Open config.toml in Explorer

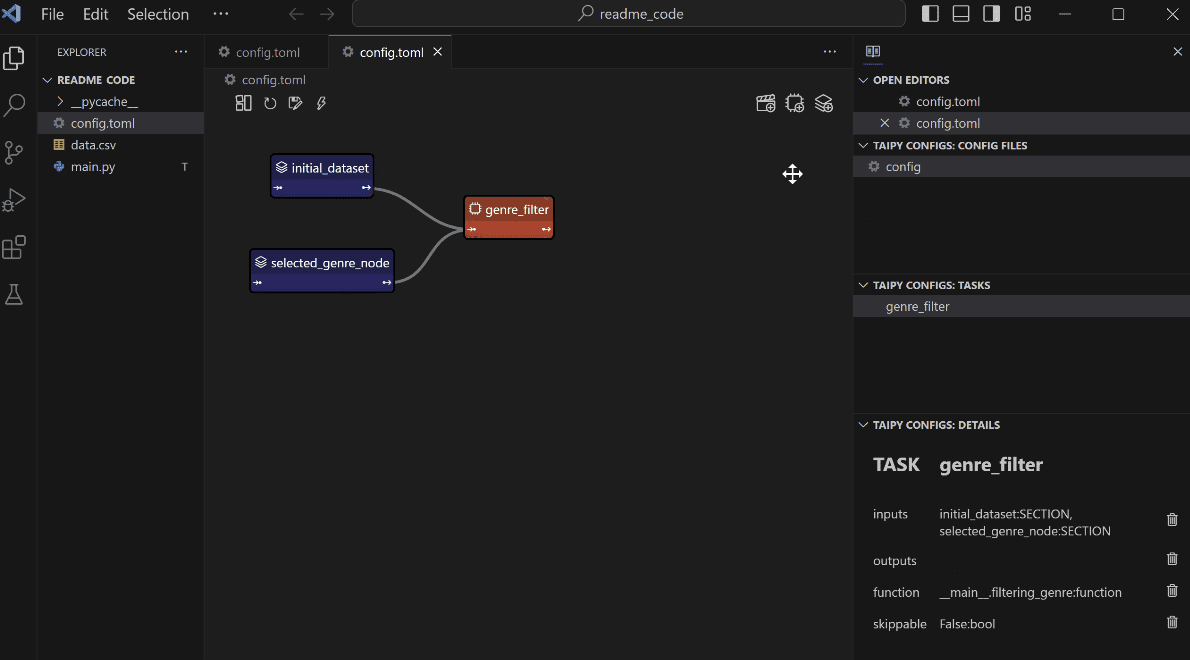pyautogui.click(x=102, y=123)
